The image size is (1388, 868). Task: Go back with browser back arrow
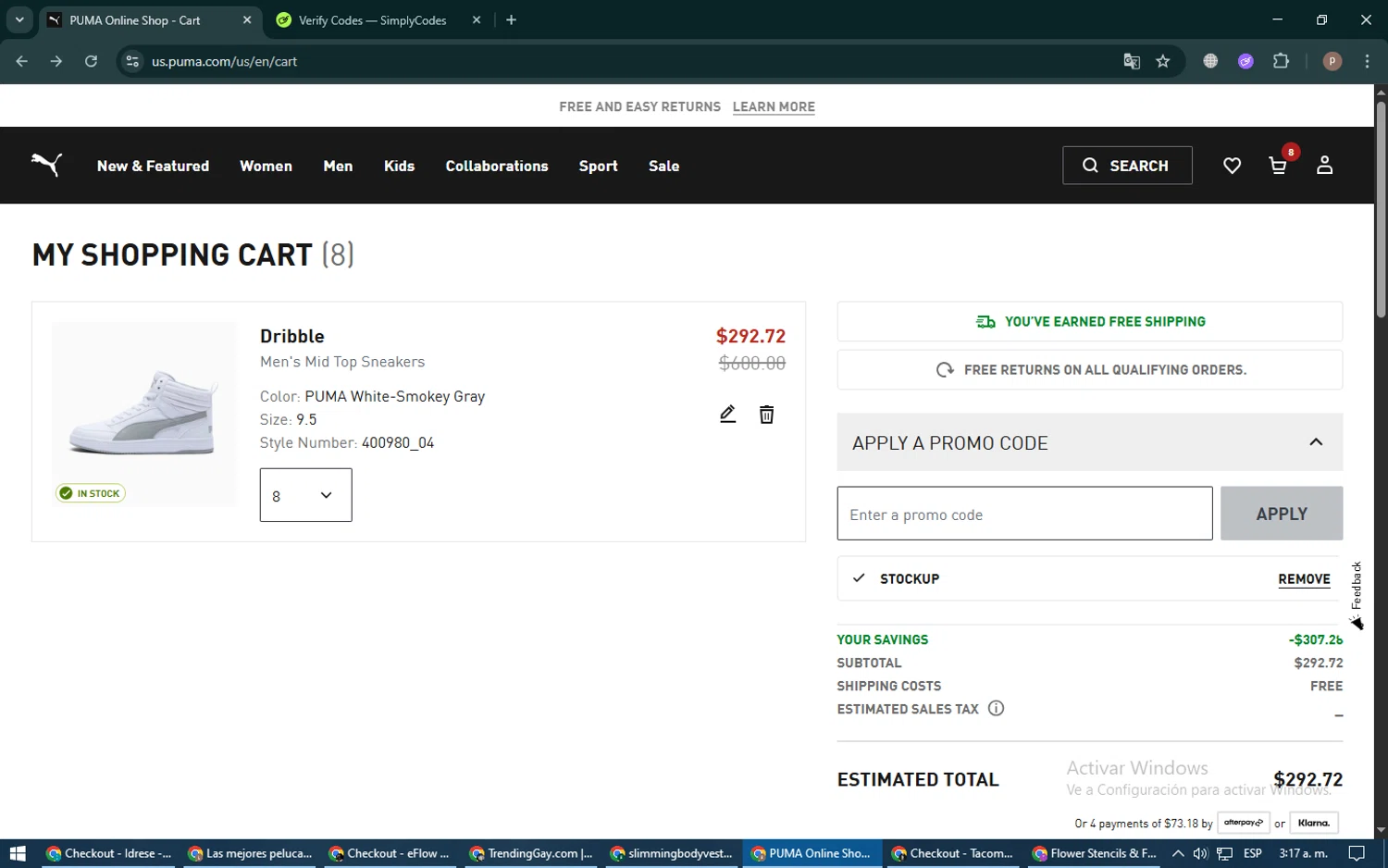[x=22, y=61]
